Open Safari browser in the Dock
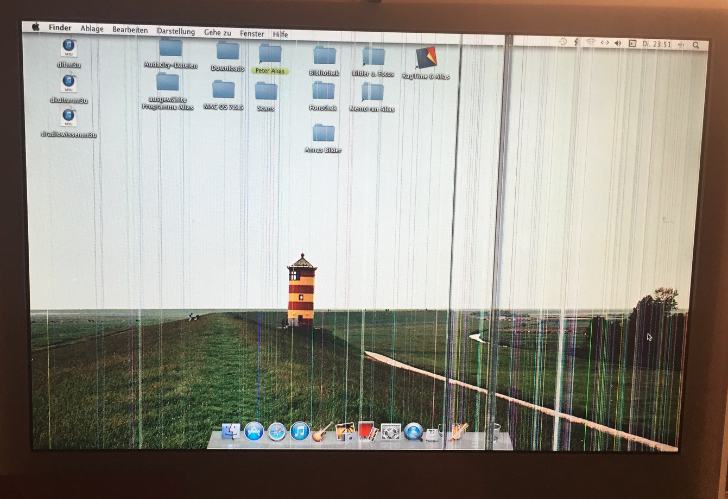The height and width of the screenshot is (499, 728). click(277, 432)
